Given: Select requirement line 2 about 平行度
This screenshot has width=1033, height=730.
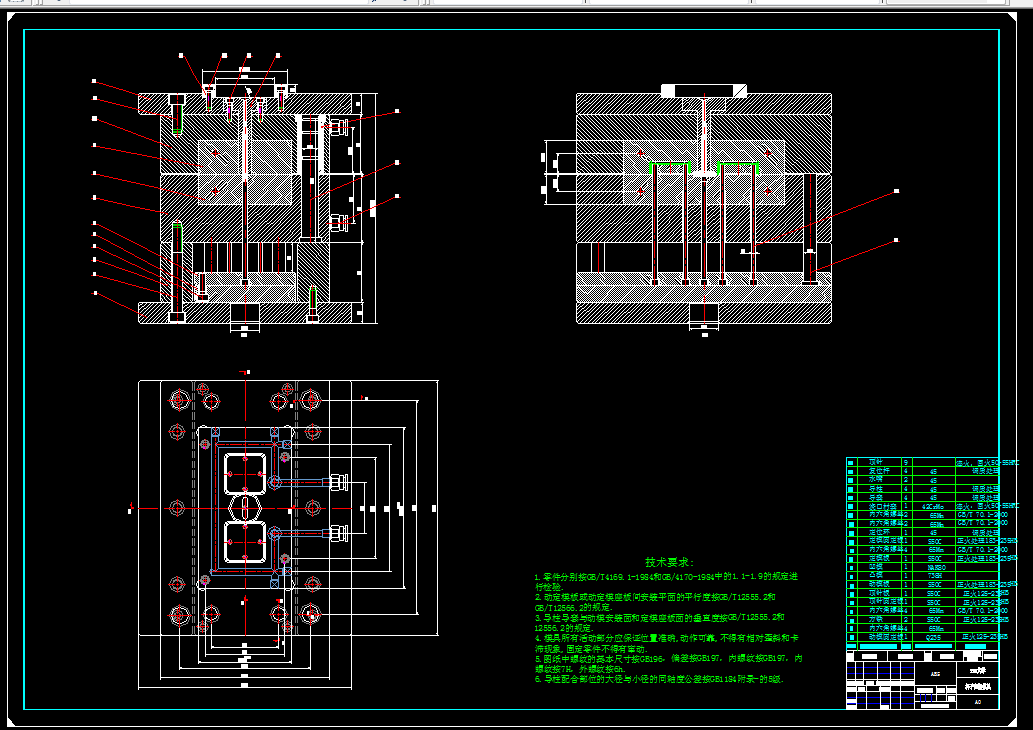Looking at the screenshot, I should point(655,602).
